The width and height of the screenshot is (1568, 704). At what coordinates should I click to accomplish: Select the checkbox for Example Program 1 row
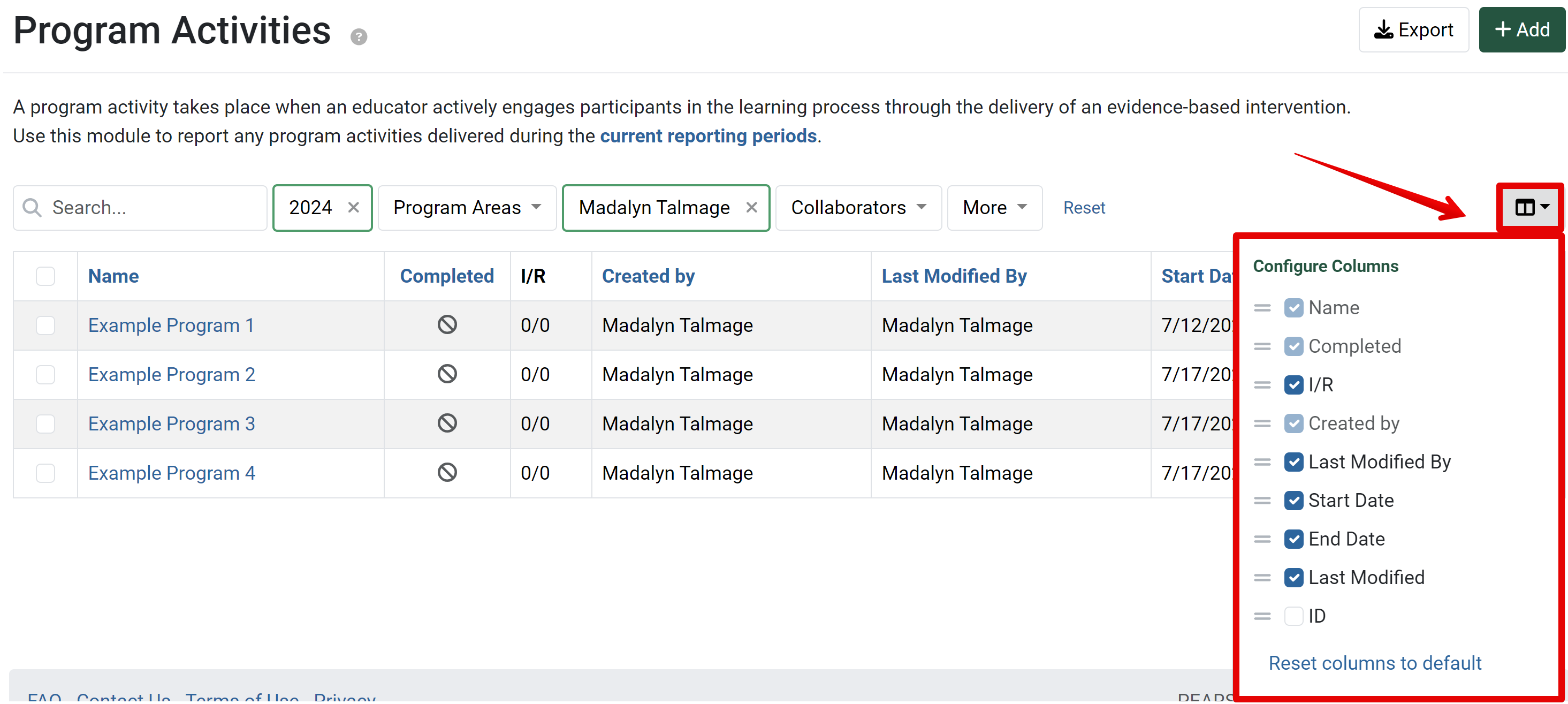[45, 325]
